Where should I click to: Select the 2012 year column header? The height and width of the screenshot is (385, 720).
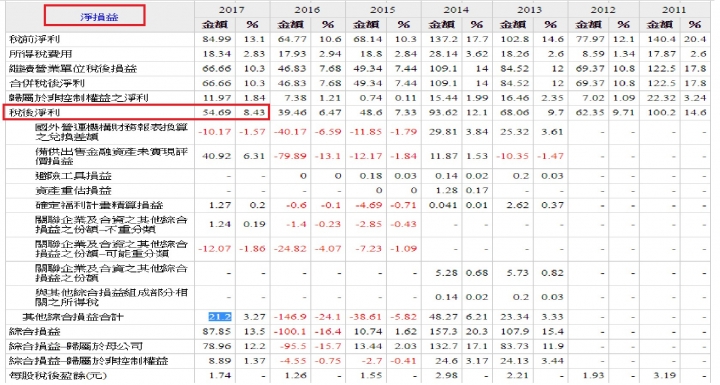[603, 10]
